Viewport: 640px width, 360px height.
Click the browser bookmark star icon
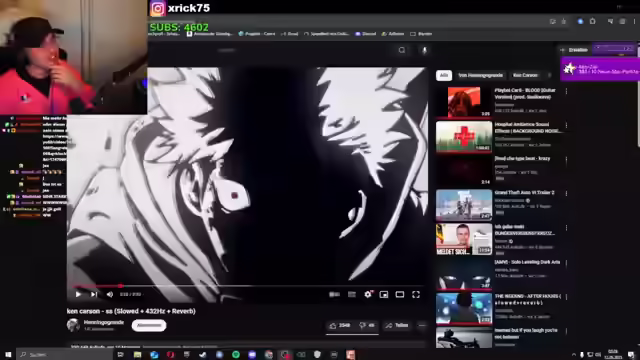564,21
